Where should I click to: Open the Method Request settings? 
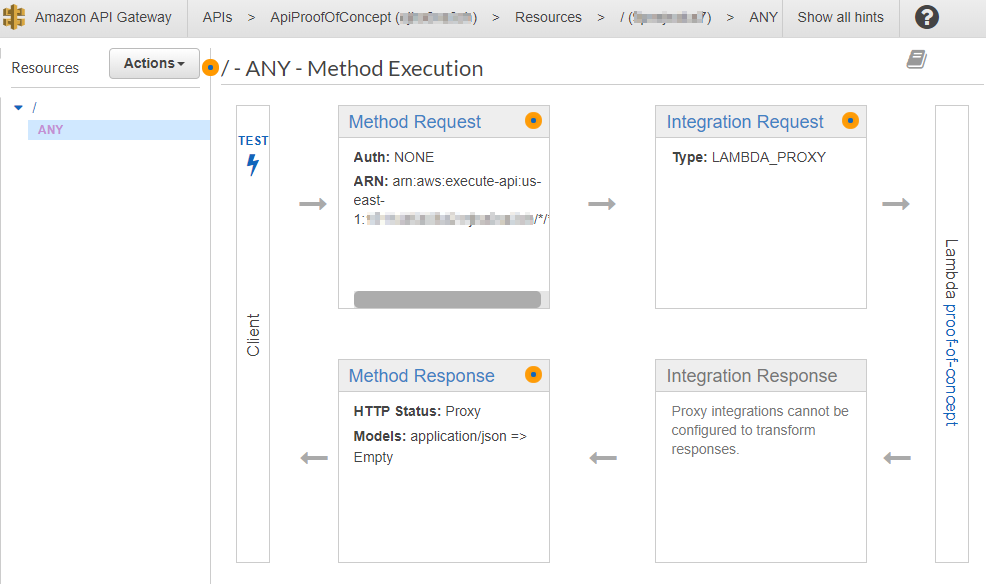click(413, 121)
